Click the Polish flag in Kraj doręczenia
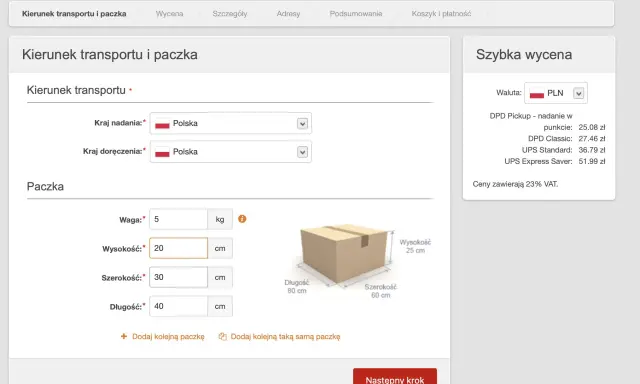640x384 pixels. 162,152
